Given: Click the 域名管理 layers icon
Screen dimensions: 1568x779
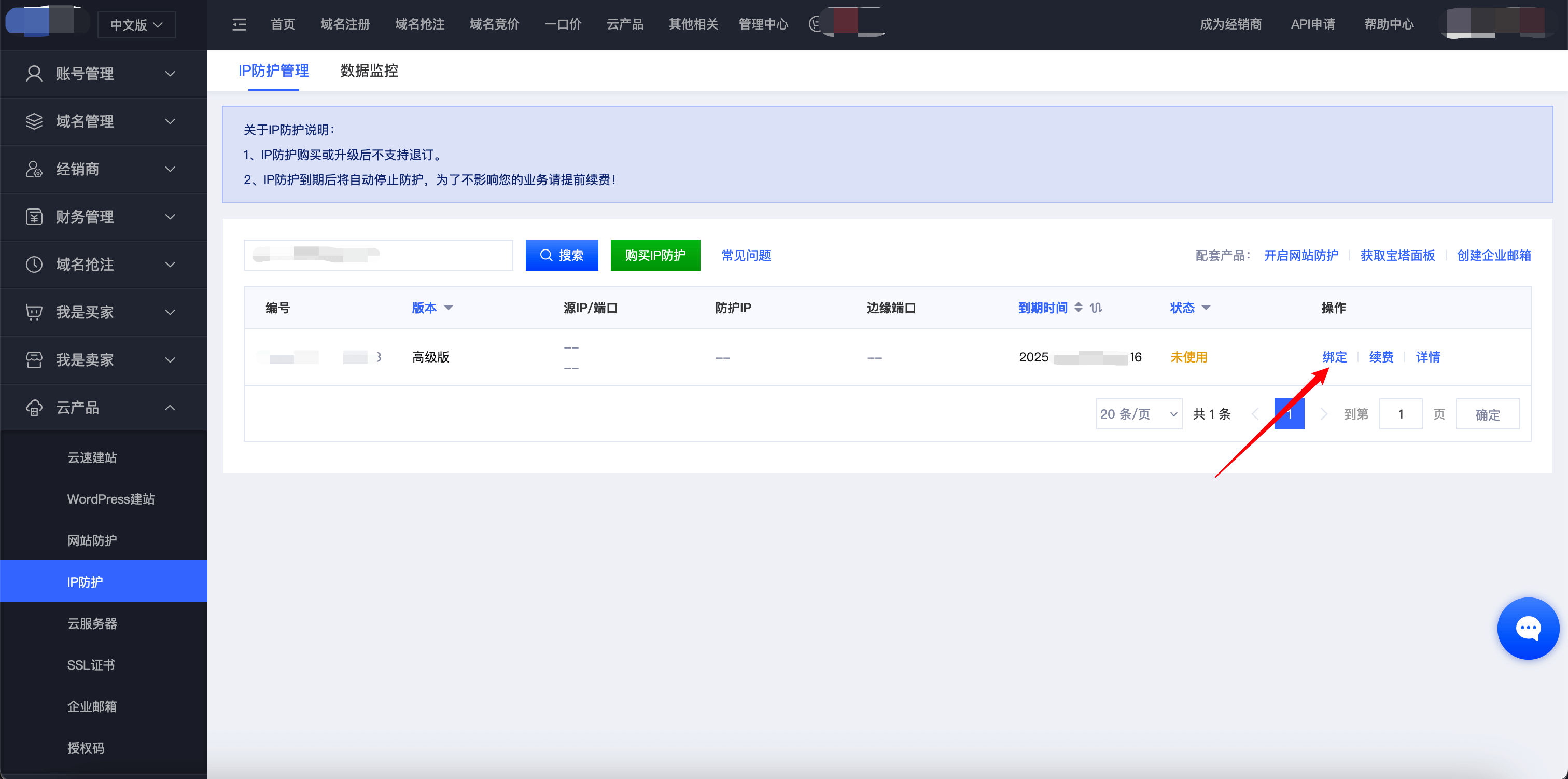Looking at the screenshot, I should 34,121.
